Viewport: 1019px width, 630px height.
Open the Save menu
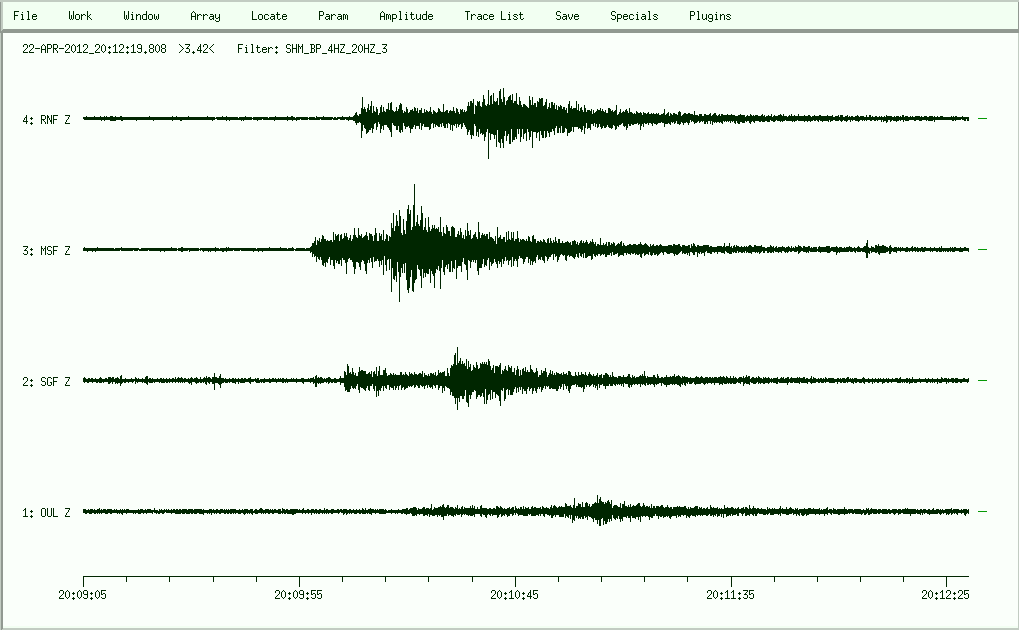567,16
